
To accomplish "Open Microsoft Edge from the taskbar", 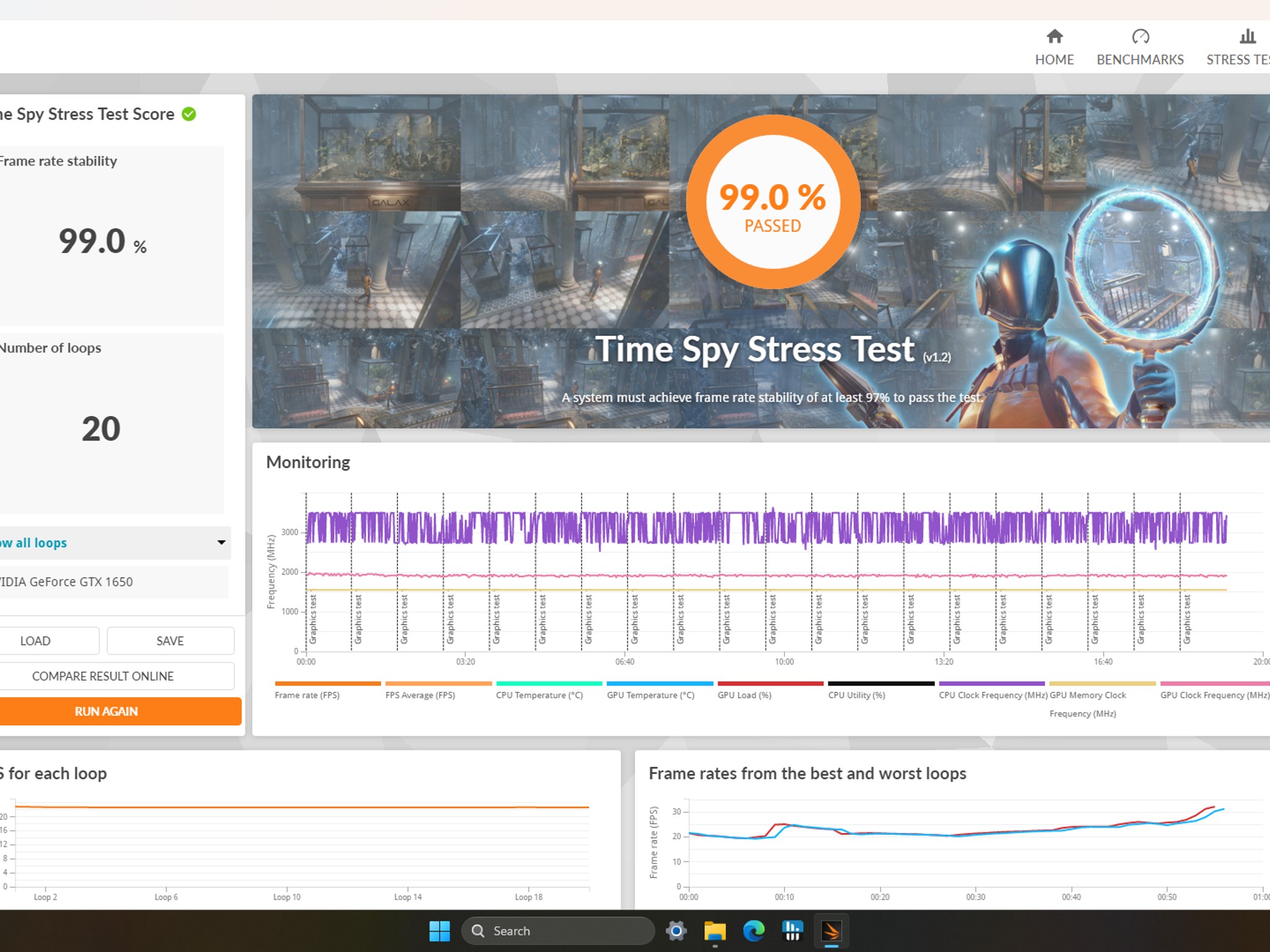I will pyautogui.click(x=754, y=931).
